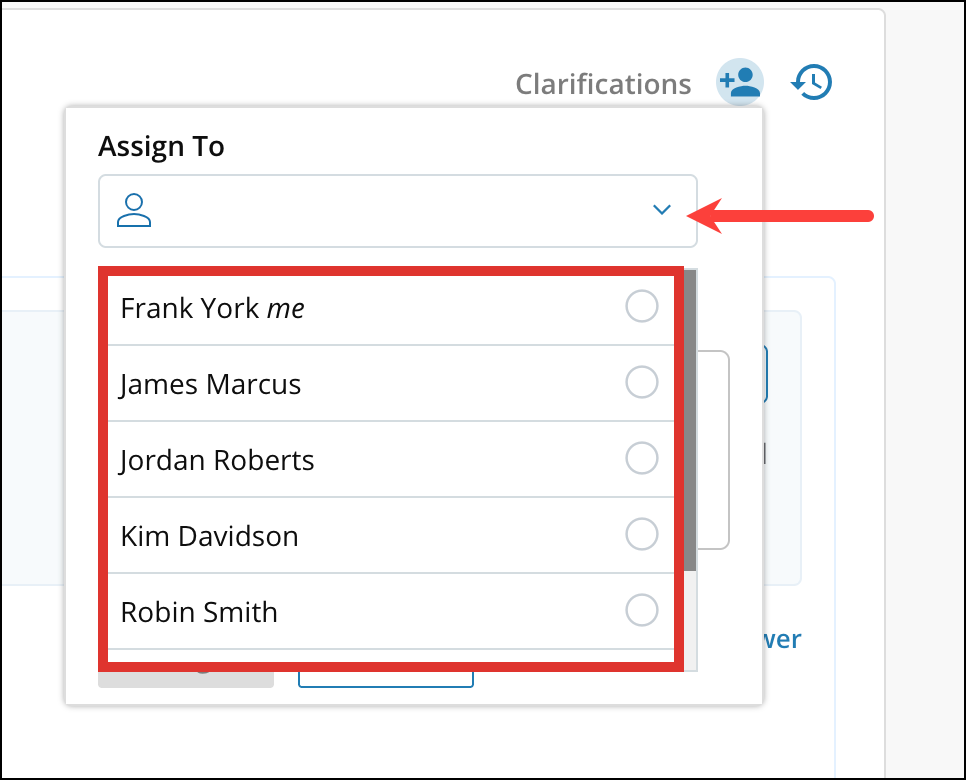966x780 pixels.
Task: Click the partially hidden outlined button below list
Action: pos(385,680)
